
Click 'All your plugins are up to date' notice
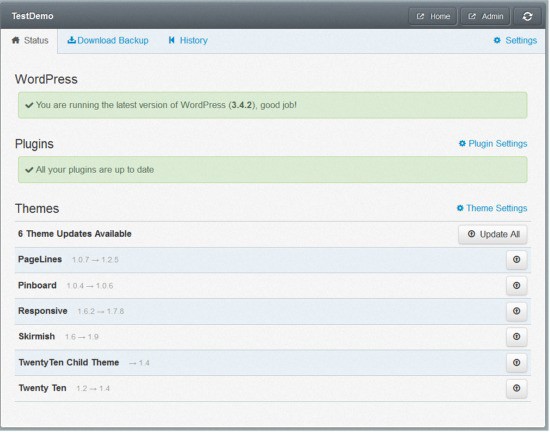tap(273, 170)
